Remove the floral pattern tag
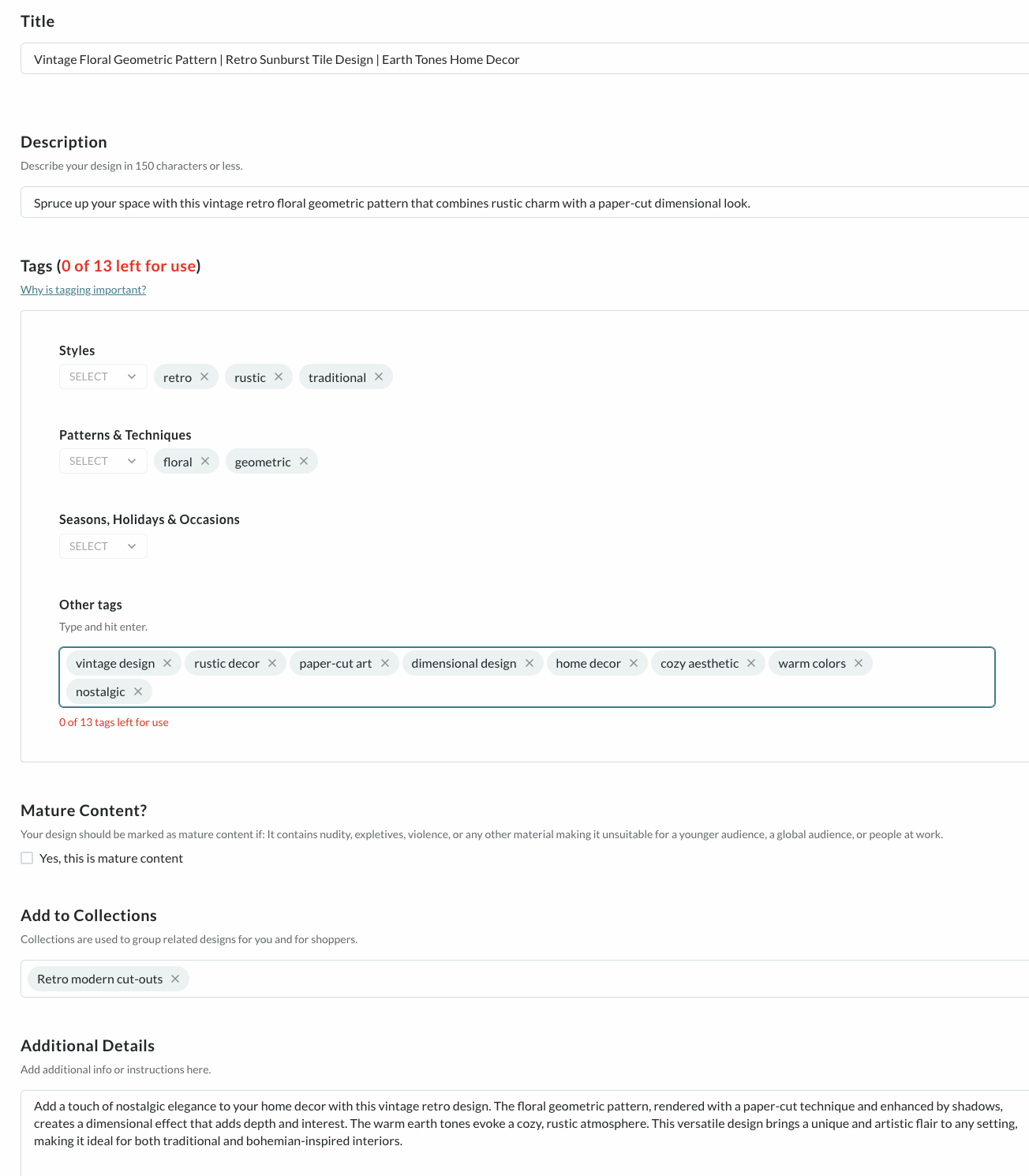 pos(205,461)
